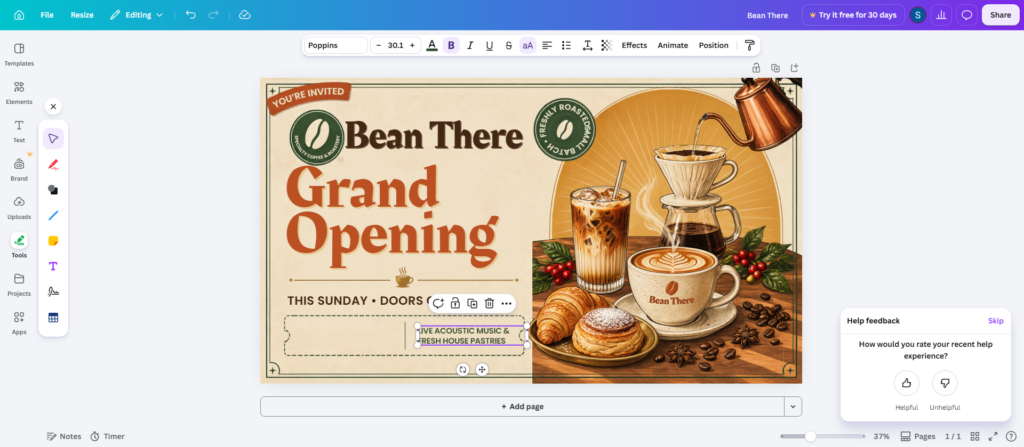Expand the Editing mode dropdown
Screen dimensions: 1024x447
coord(136,15)
